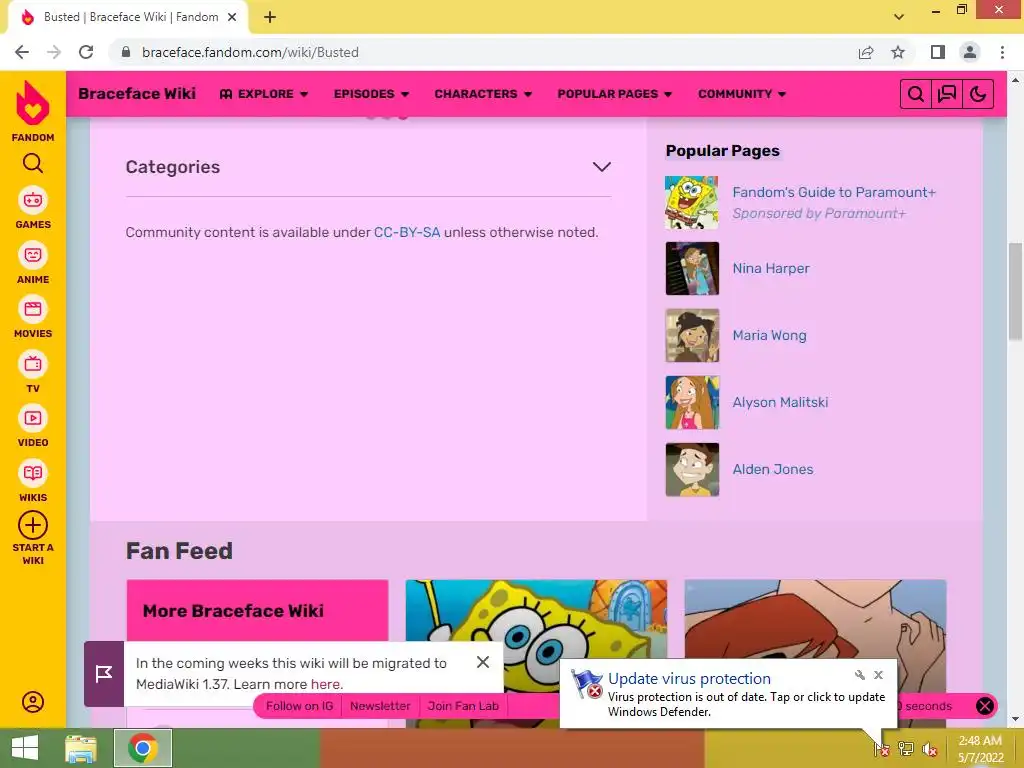Click the wrench icon in virus protection popup
This screenshot has height=768, width=1024.
859,675
